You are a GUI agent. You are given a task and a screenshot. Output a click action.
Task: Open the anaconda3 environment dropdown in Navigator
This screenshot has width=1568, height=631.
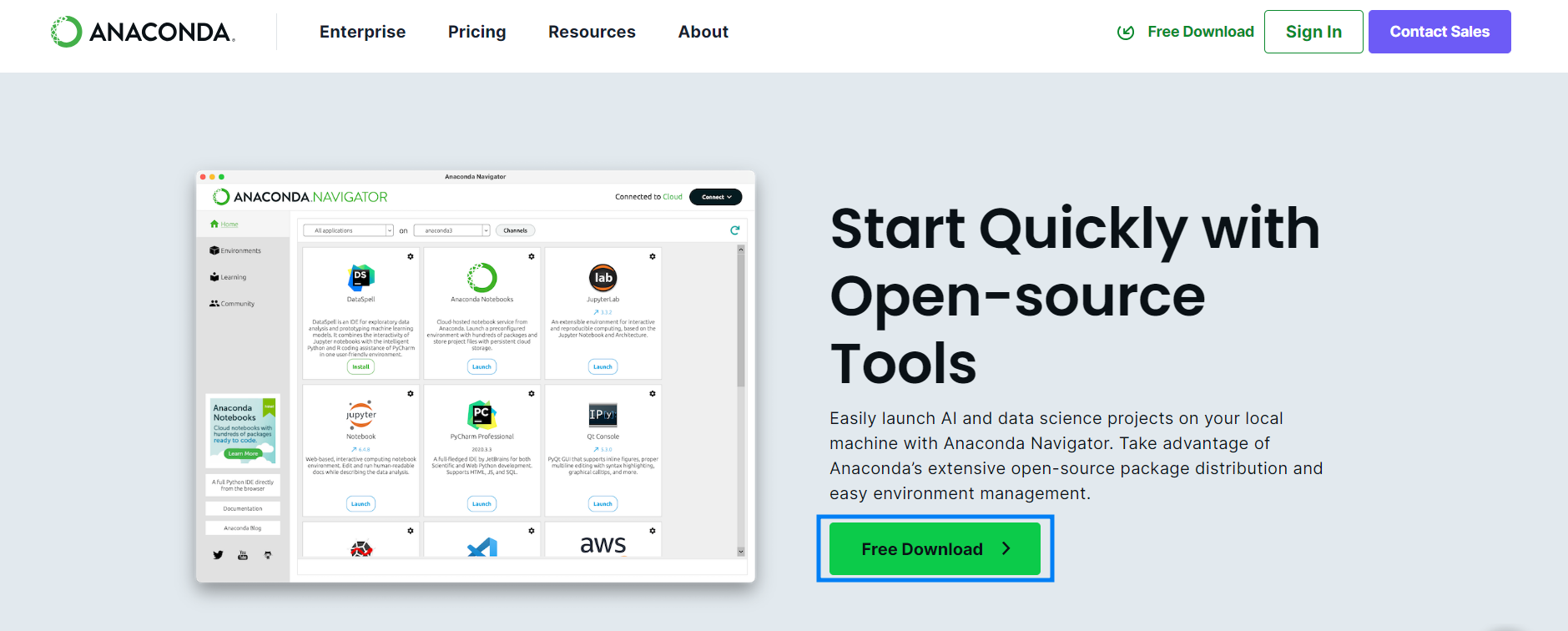451,230
